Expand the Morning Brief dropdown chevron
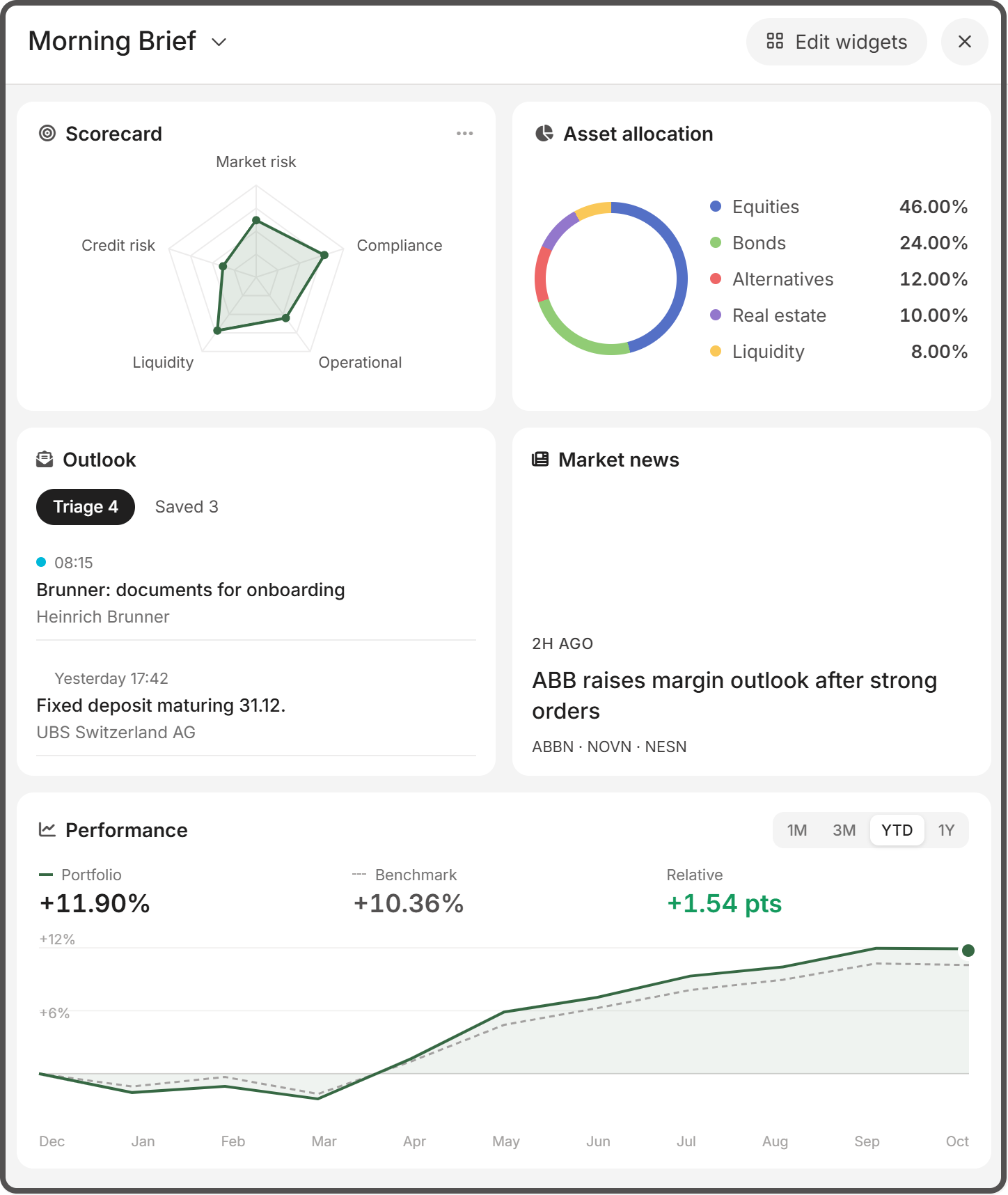Screen dimensions: 1008x1195 click(x=219, y=42)
